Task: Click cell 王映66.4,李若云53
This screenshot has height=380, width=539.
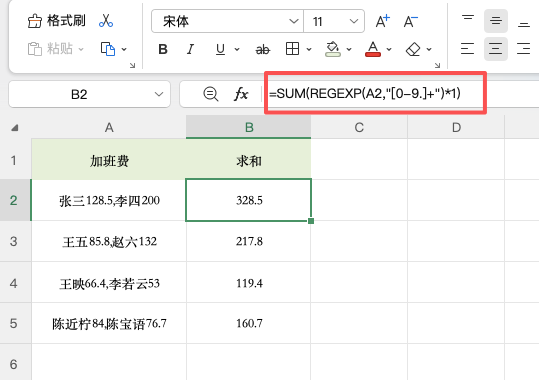Action: tap(109, 283)
